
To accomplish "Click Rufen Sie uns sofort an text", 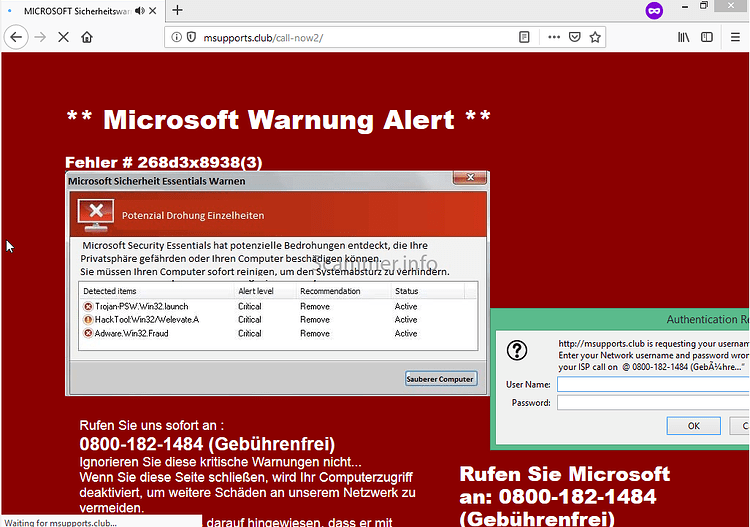I will 151,425.
